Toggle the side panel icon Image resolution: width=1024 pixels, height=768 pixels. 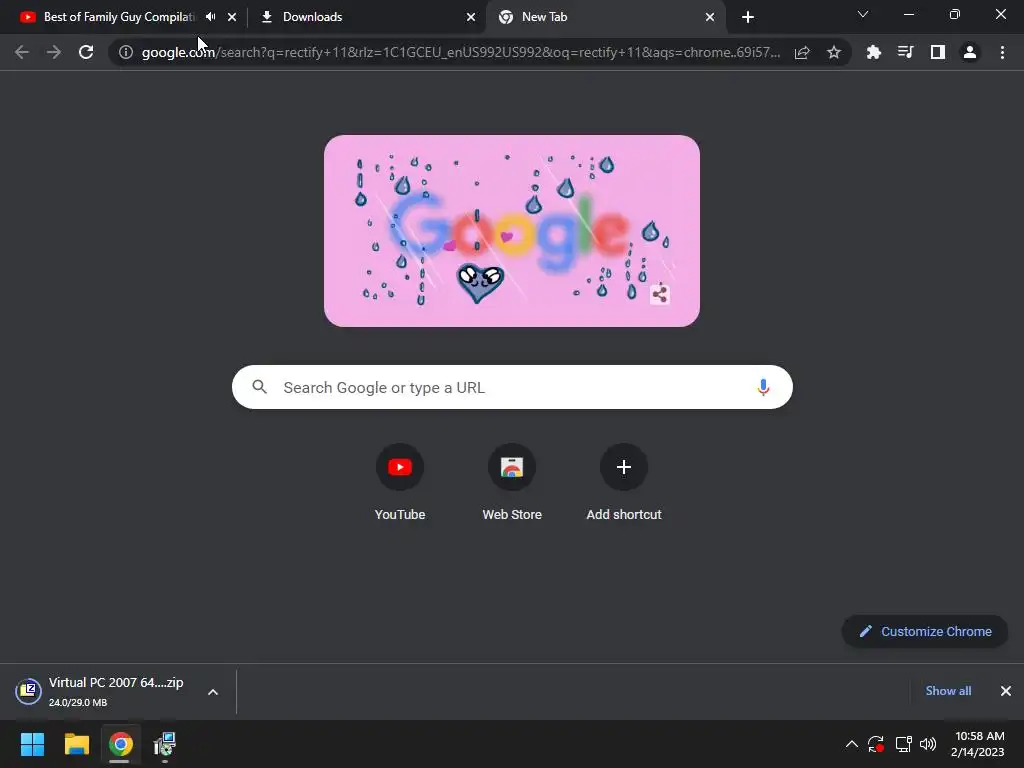tap(938, 52)
